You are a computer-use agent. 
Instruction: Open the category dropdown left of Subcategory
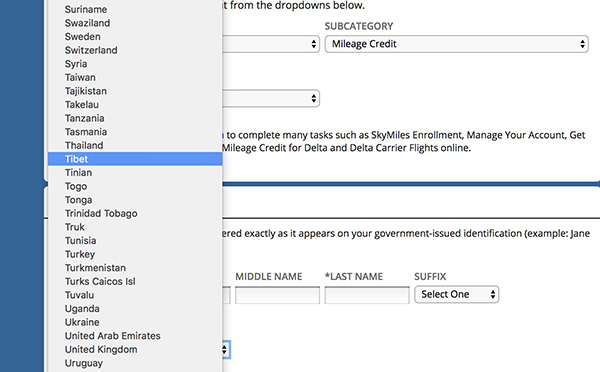pos(271,44)
